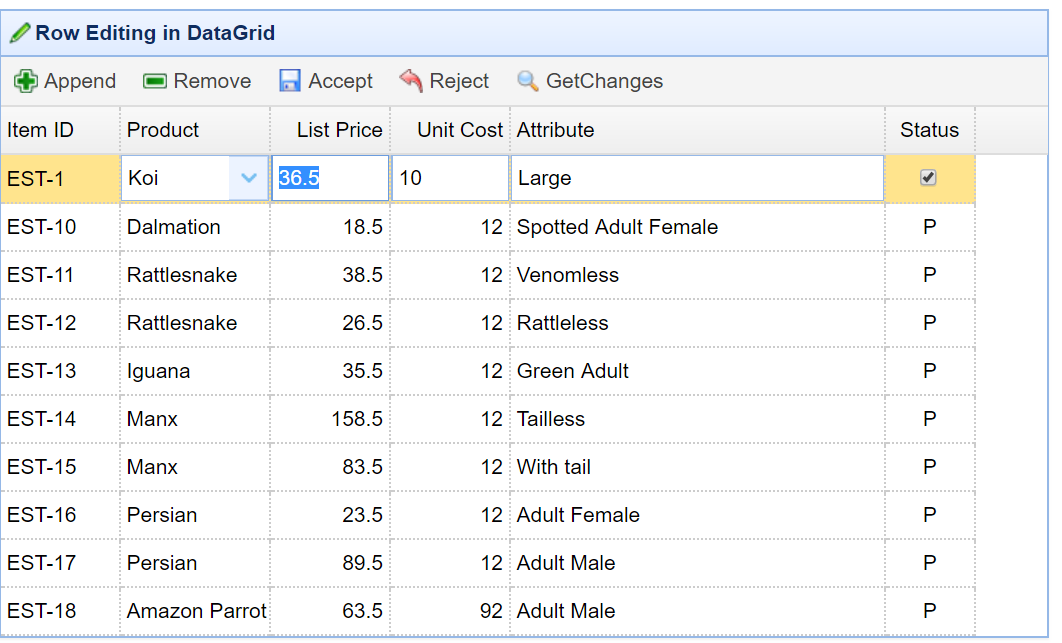Click the green plus Append icon
The image size is (1062, 643).
[26, 81]
